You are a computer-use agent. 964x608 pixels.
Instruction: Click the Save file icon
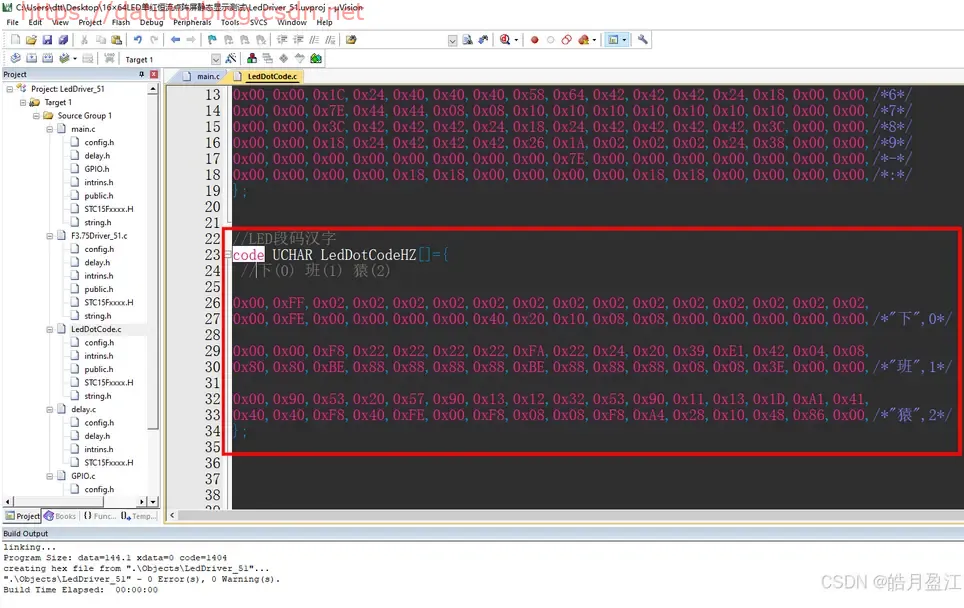47,39
